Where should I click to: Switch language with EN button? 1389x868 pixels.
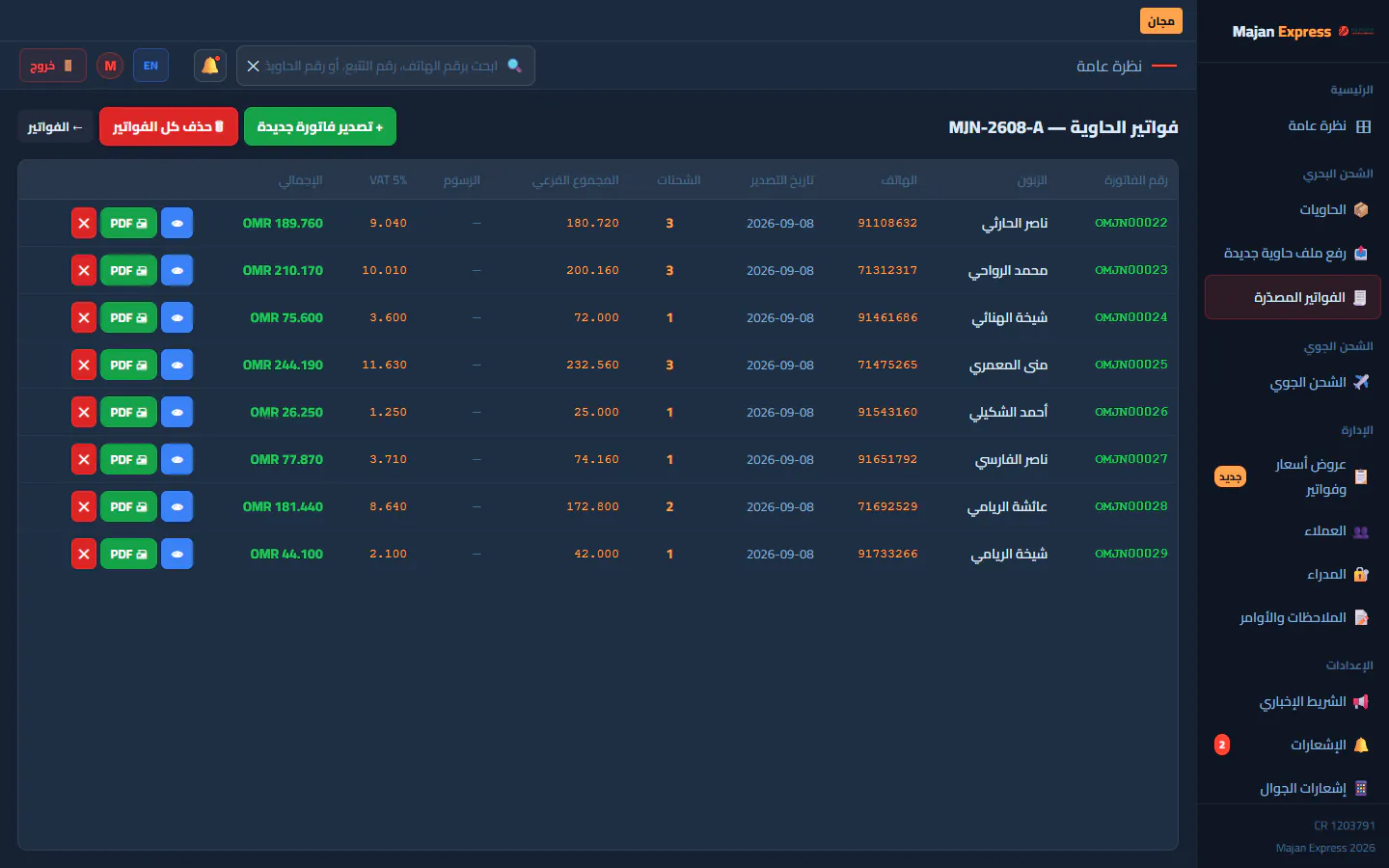pos(150,66)
